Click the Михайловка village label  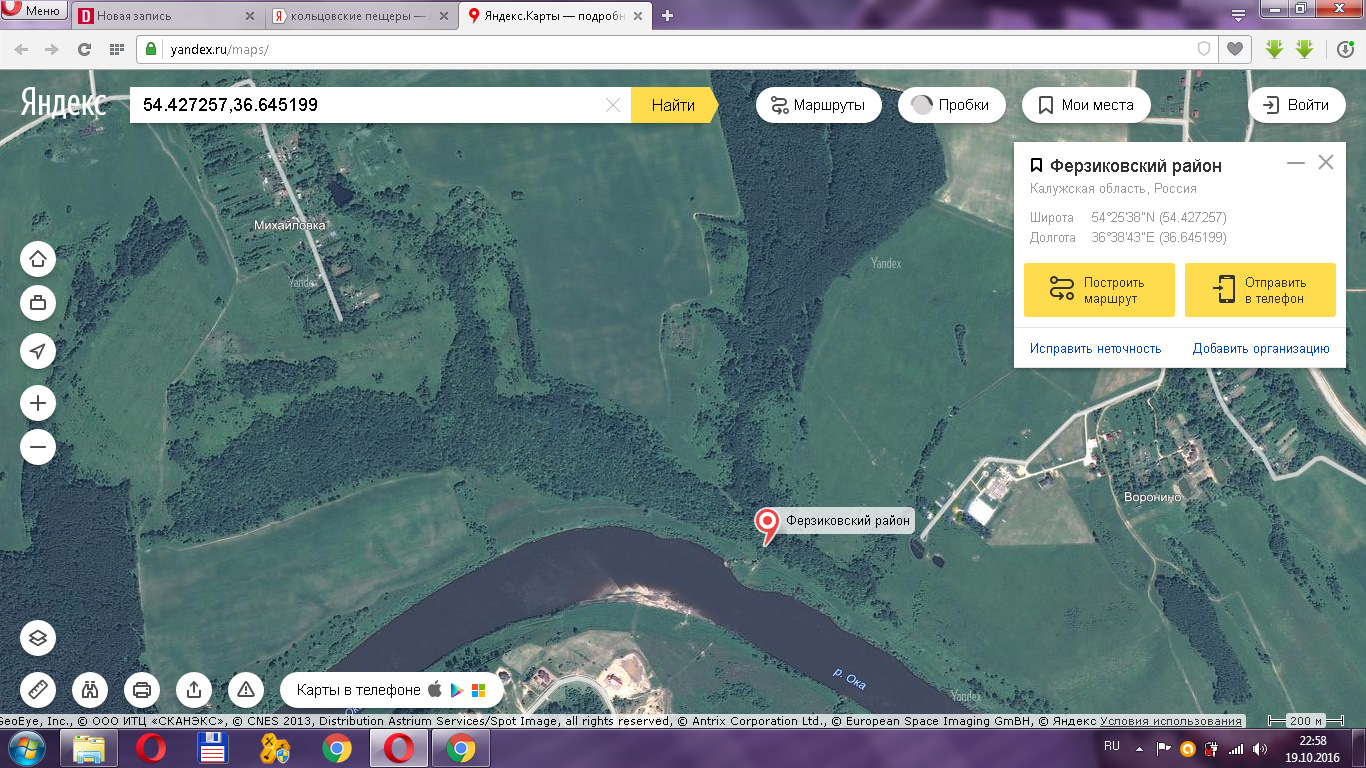[x=289, y=226]
